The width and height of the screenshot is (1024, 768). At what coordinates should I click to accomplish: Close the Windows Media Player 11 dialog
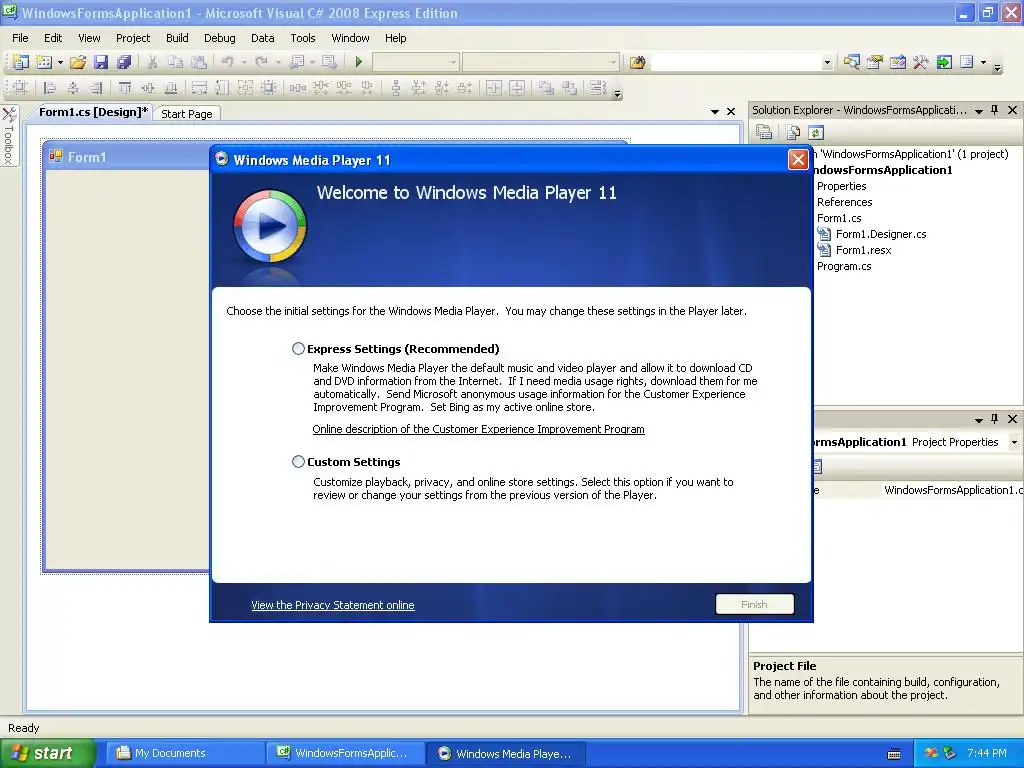point(798,160)
